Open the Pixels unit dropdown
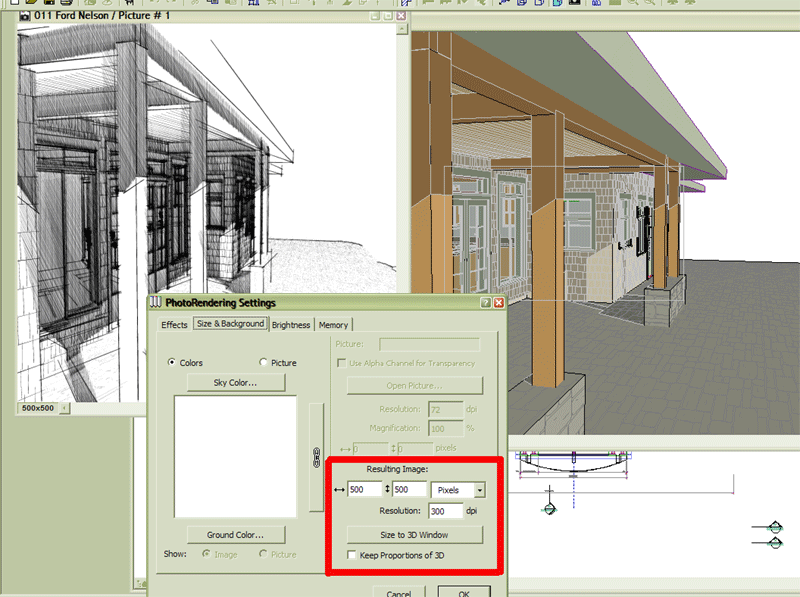The image size is (800, 597). (481, 489)
